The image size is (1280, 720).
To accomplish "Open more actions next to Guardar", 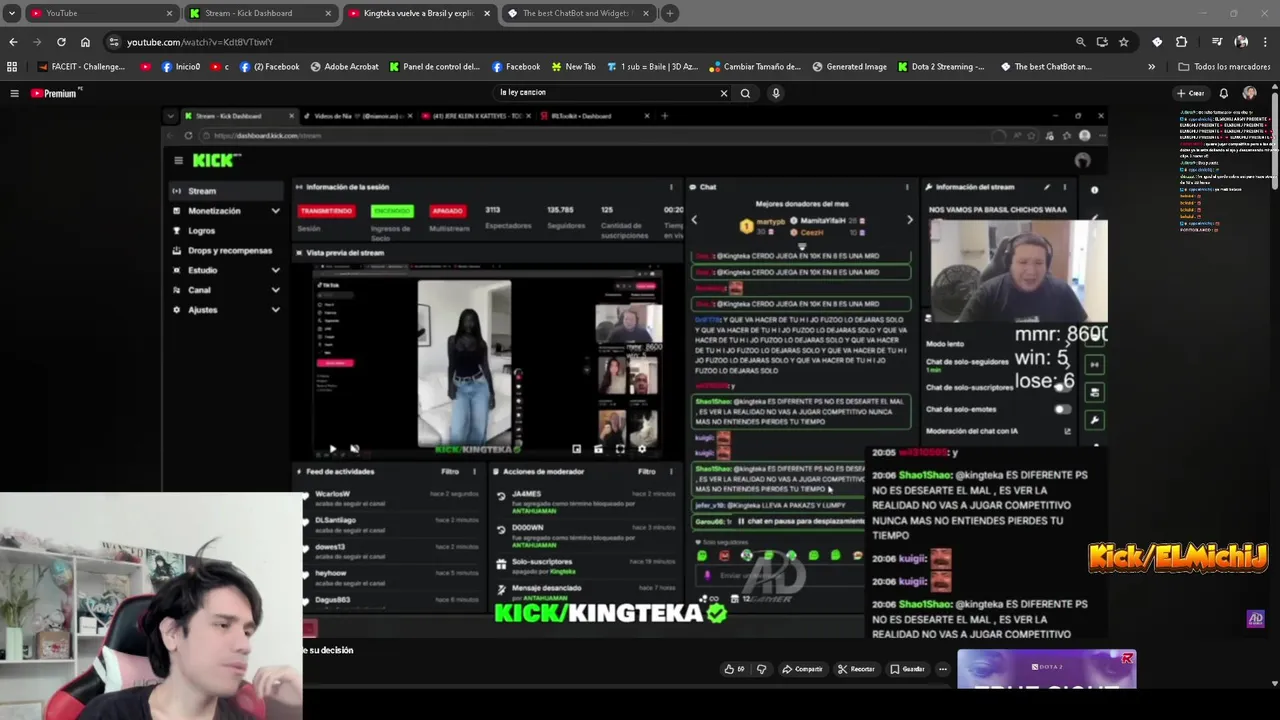I will coord(942,669).
